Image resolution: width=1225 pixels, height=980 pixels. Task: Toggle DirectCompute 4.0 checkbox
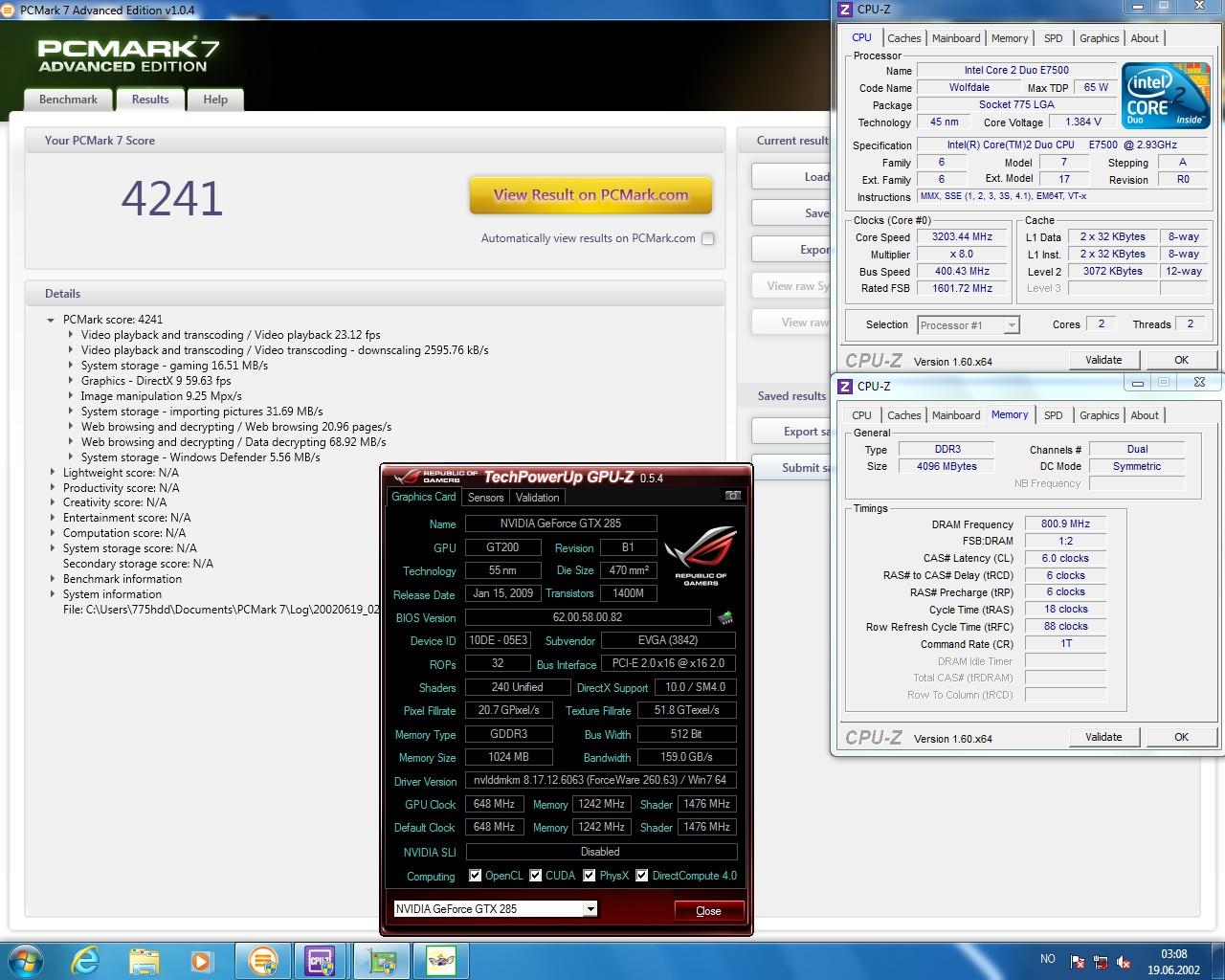(x=642, y=875)
